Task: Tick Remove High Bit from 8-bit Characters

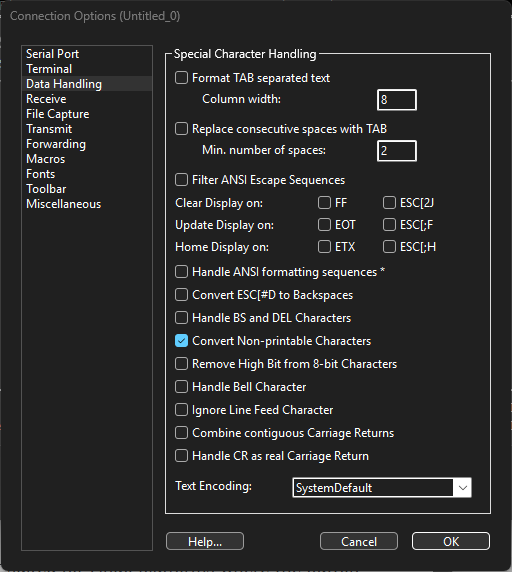Action: click(181, 364)
